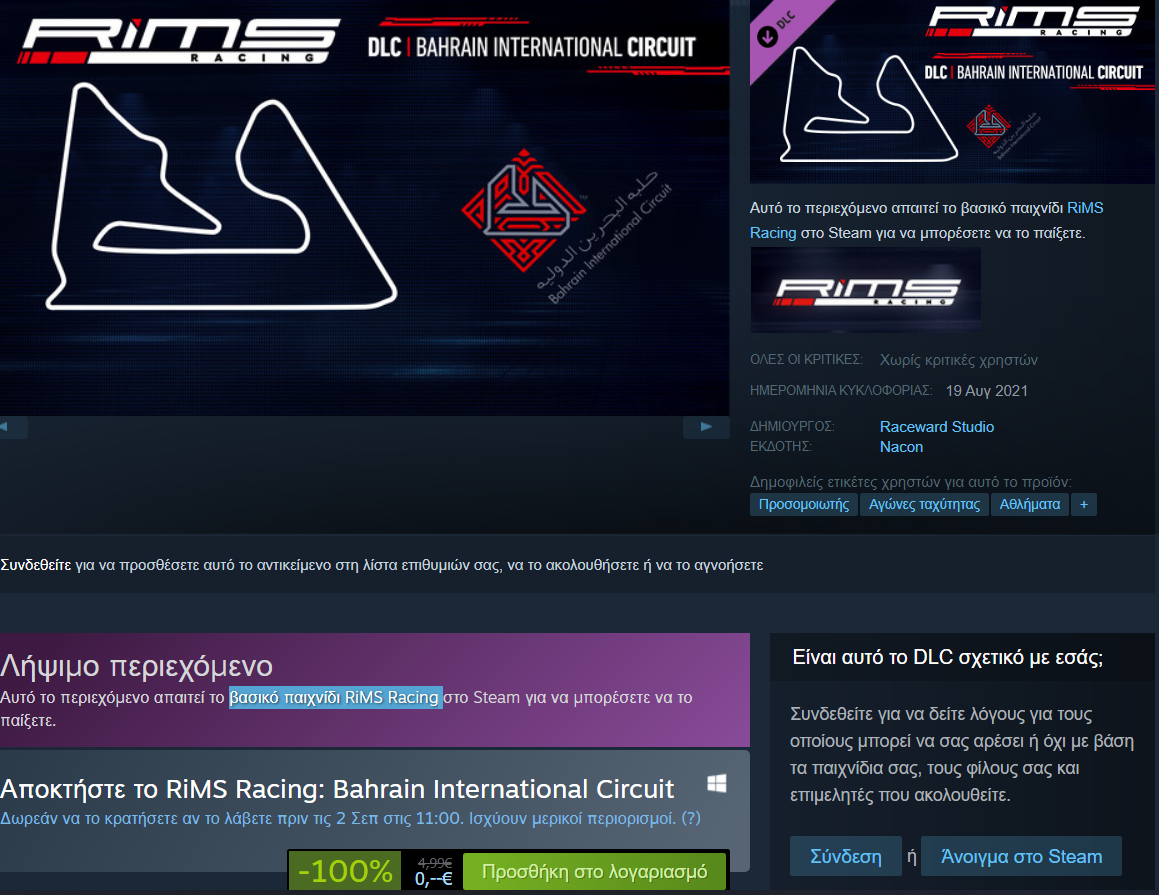Image resolution: width=1159 pixels, height=895 pixels.
Task: Click Χωρίς κριτικές χρηστών review summary
Action: point(959,360)
